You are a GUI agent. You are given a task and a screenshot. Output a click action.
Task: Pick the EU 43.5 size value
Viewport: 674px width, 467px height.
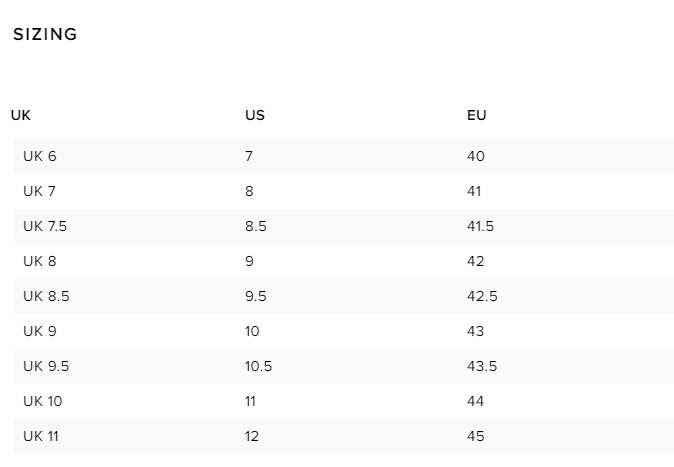482,366
